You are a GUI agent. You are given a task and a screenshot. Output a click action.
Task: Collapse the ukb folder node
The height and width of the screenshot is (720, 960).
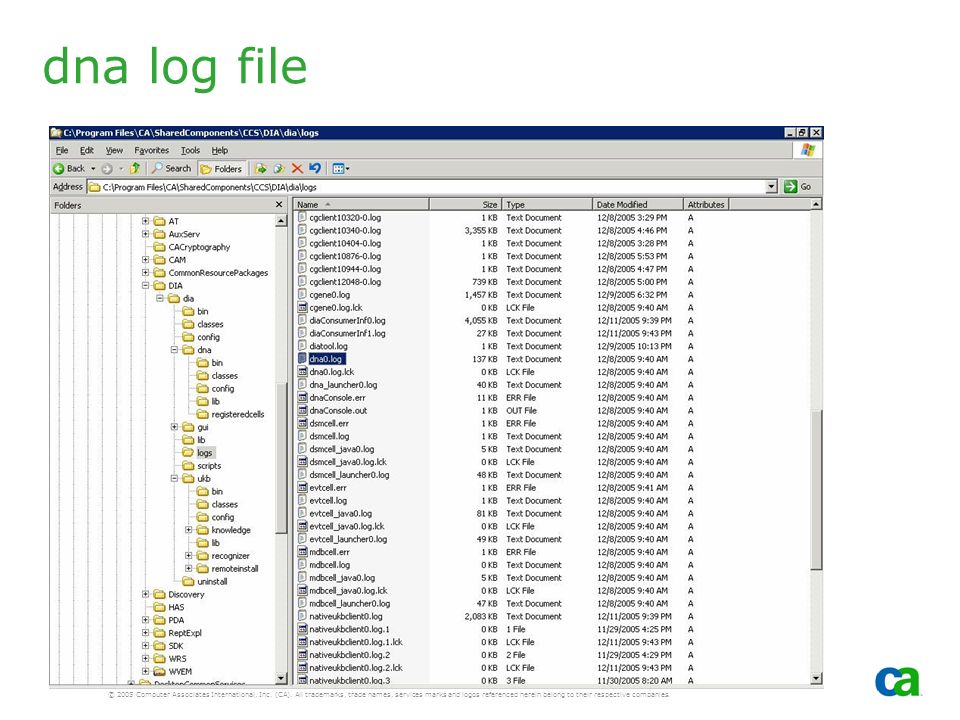[x=174, y=478]
